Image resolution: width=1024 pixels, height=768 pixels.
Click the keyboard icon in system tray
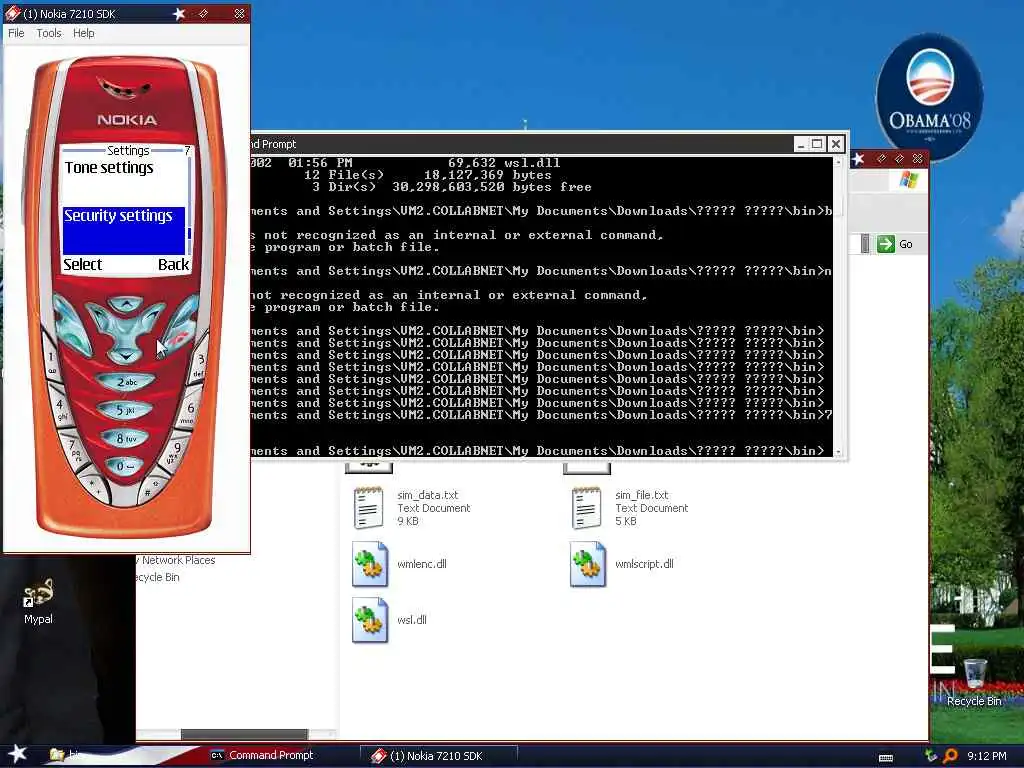pos(886,757)
